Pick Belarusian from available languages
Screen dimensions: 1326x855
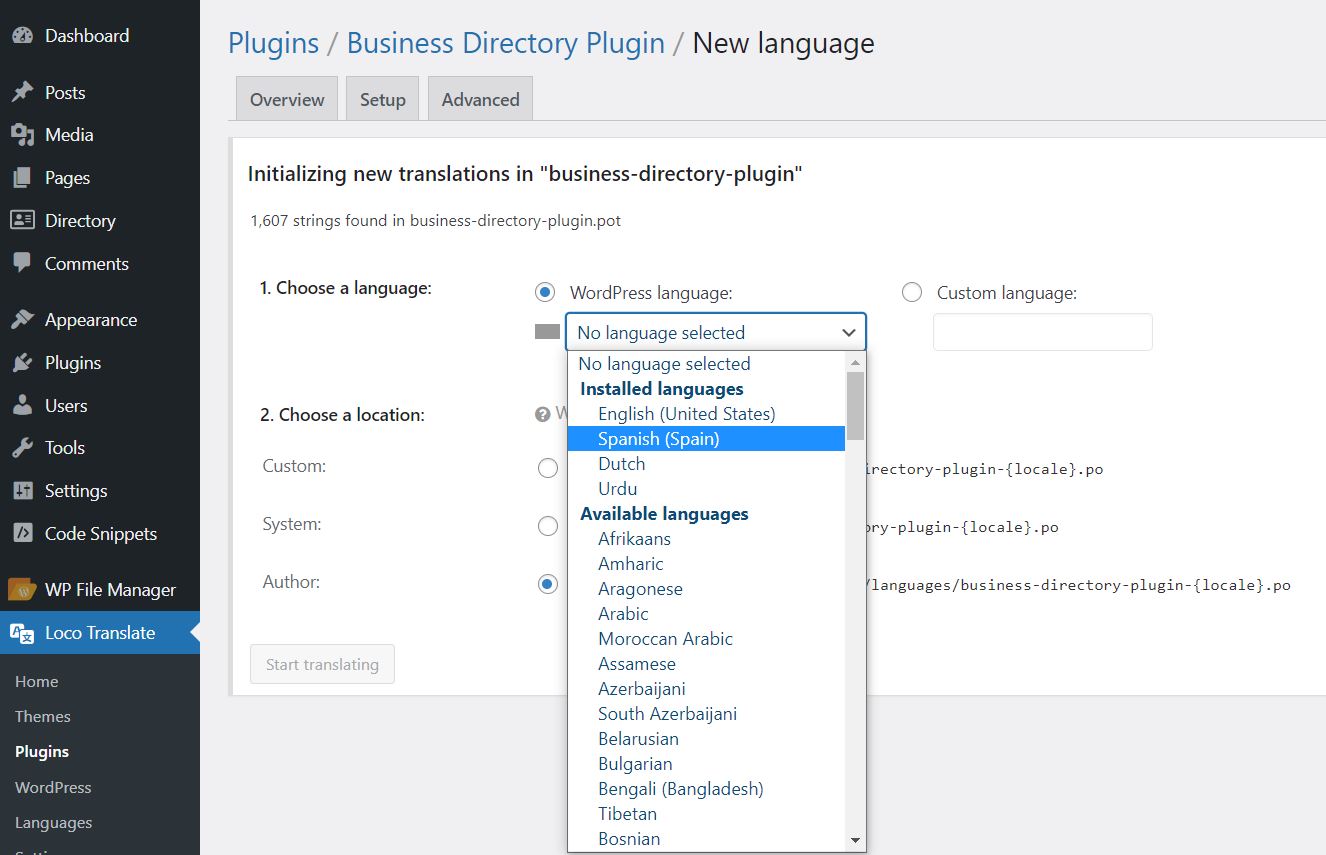pyautogui.click(x=706, y=739)
